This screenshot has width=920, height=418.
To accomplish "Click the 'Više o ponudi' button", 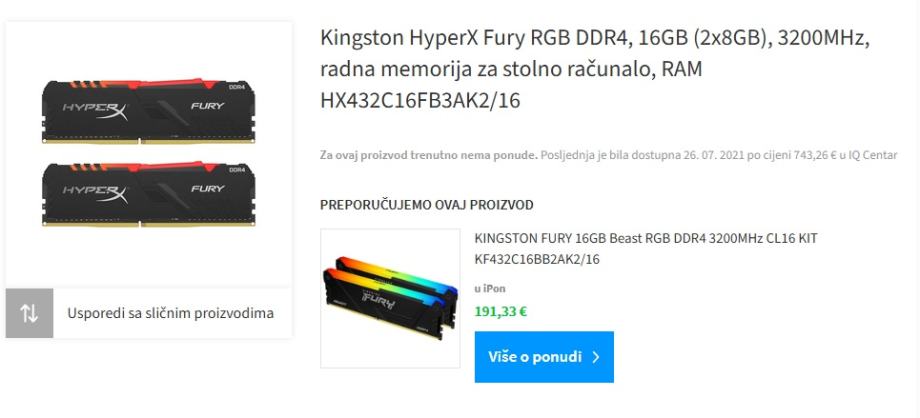I will pos(544,357).
